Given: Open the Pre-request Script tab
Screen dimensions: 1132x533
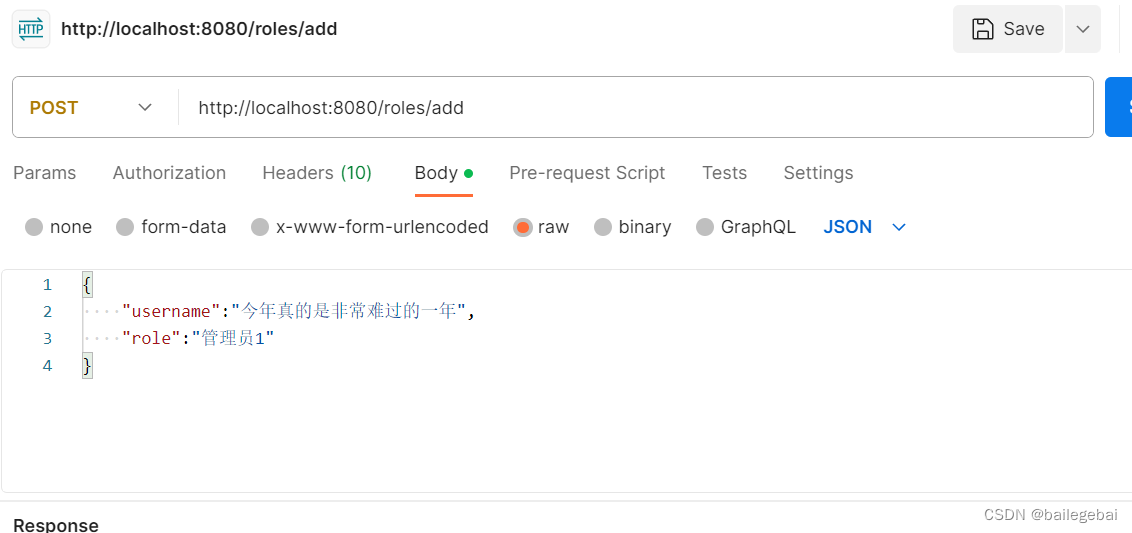Looking at the screenshot, I should (x=587, y=173).
